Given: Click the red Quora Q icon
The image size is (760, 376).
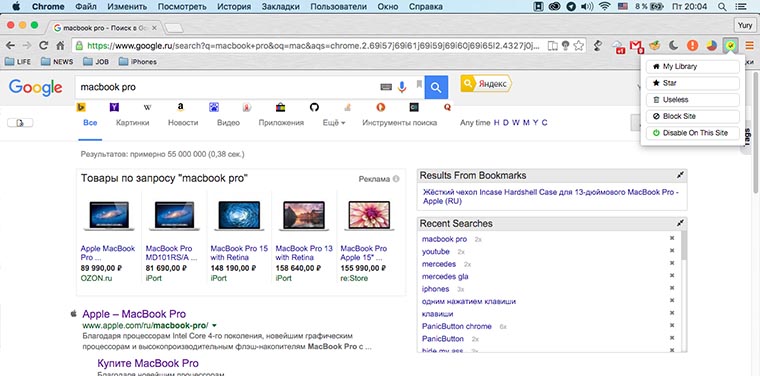Looking at the screenshot, I should click(x=447, y=108).
